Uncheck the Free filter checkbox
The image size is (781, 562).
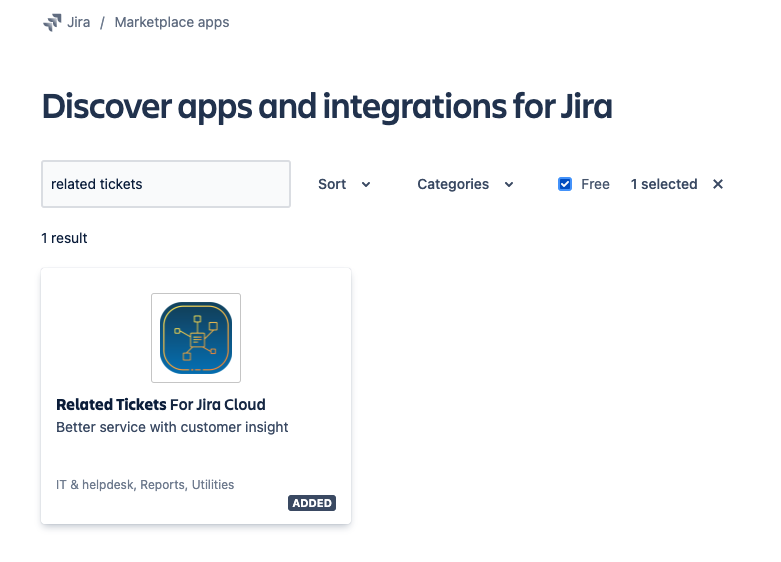(565, 184)
